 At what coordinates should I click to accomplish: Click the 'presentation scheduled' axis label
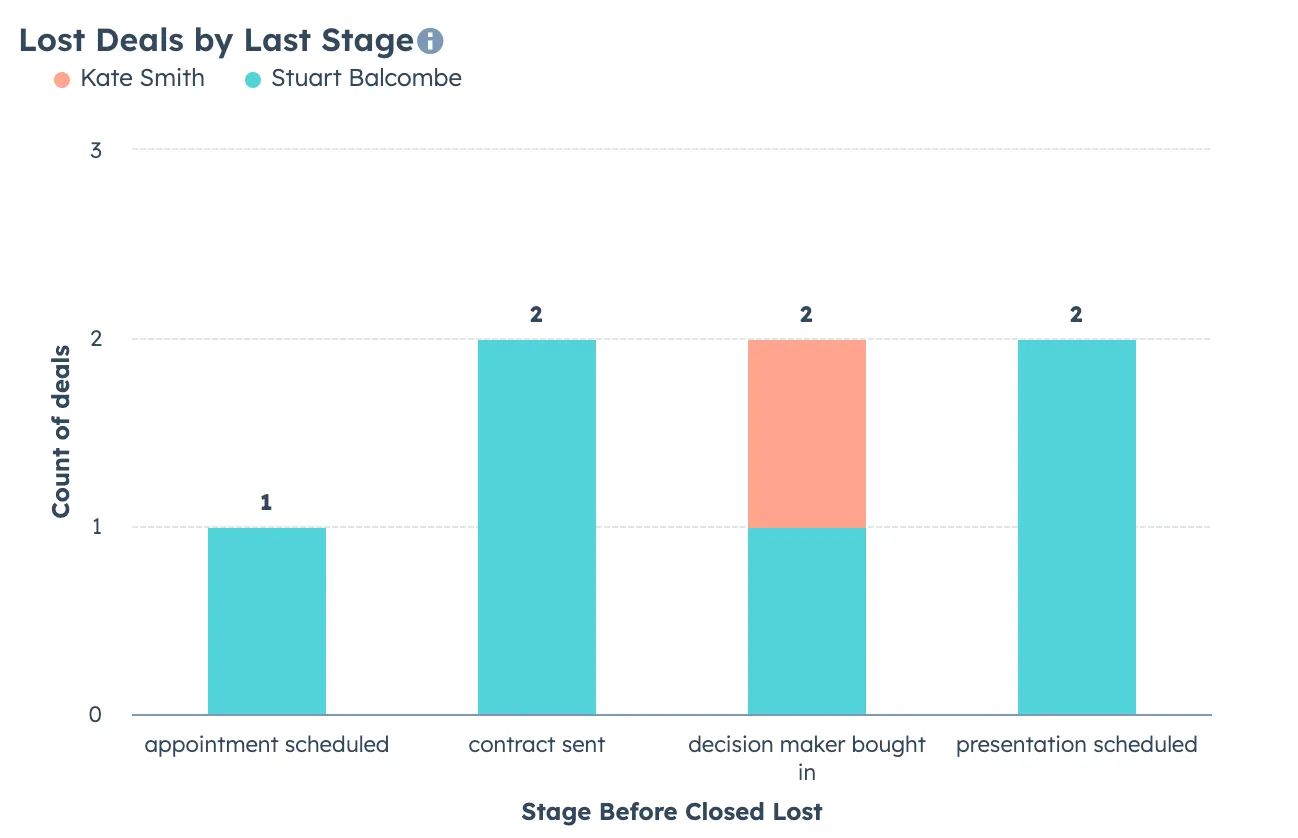[1077, 745]
